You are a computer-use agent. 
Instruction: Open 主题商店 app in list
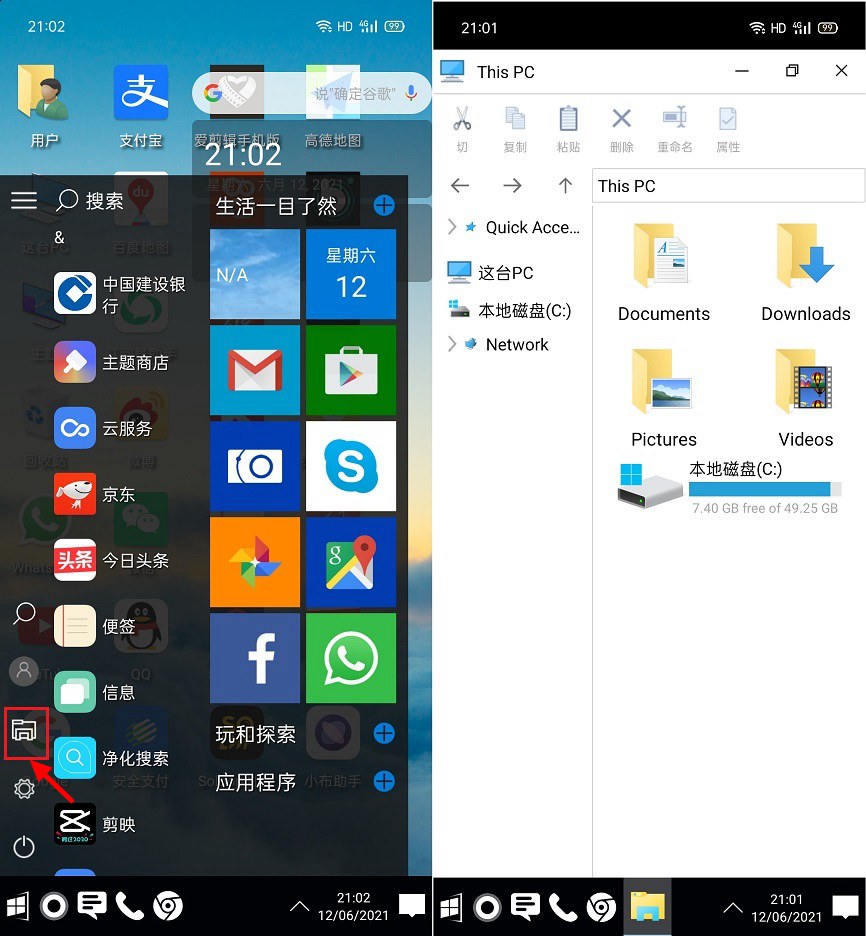(x=112, y=362)
